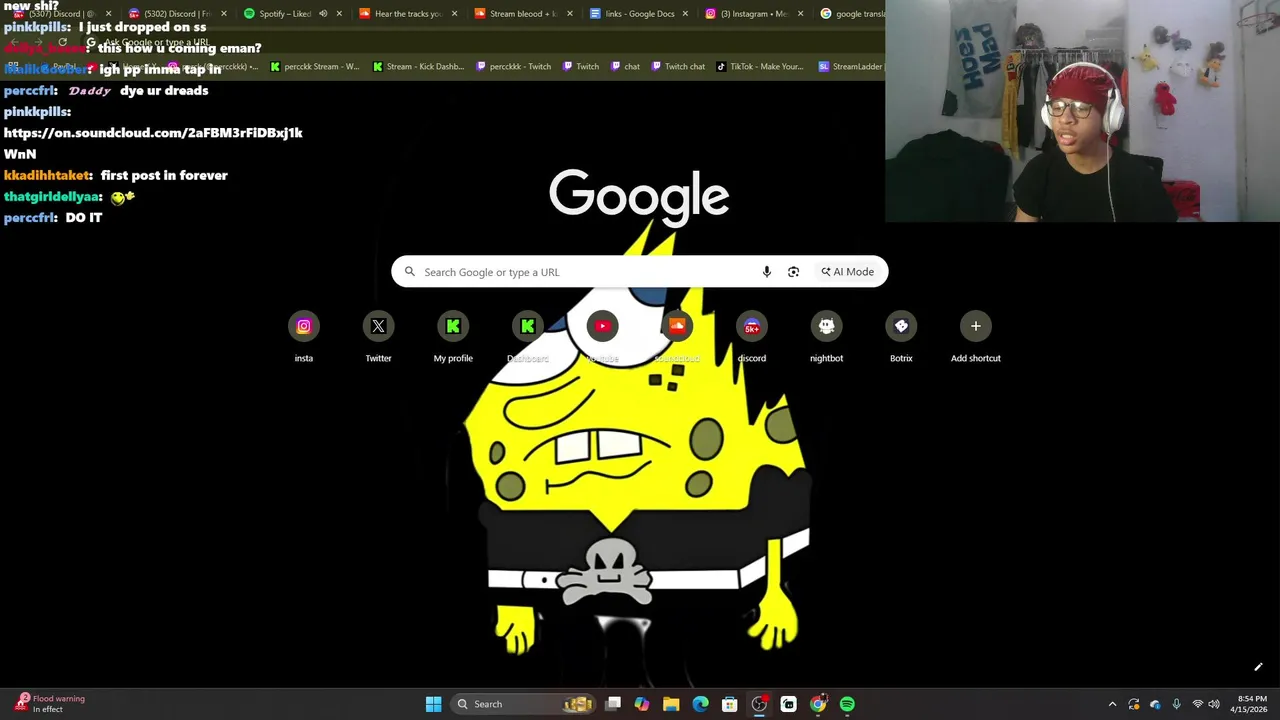
Task: Open Microsoft Store from the taskbar
Action: (x=730, y=704)
